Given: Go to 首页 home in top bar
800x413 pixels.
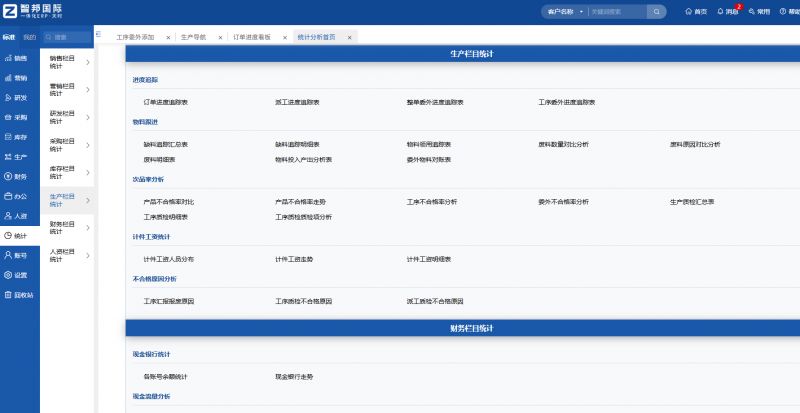Looking at the screenshot, I should coord(695,12).
